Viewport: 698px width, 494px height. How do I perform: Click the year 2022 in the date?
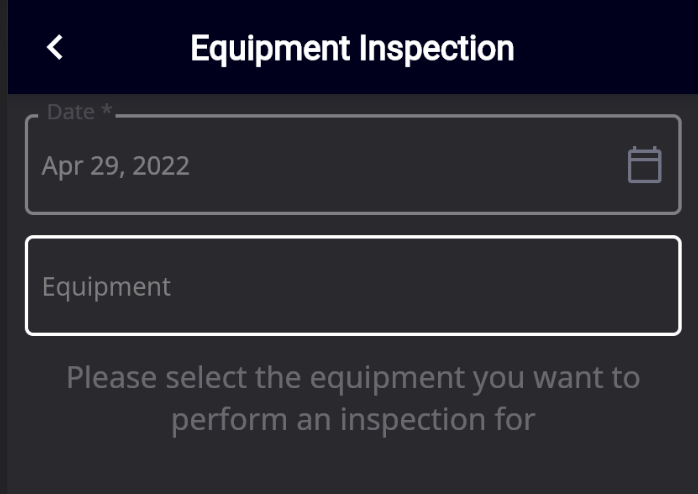161,166
